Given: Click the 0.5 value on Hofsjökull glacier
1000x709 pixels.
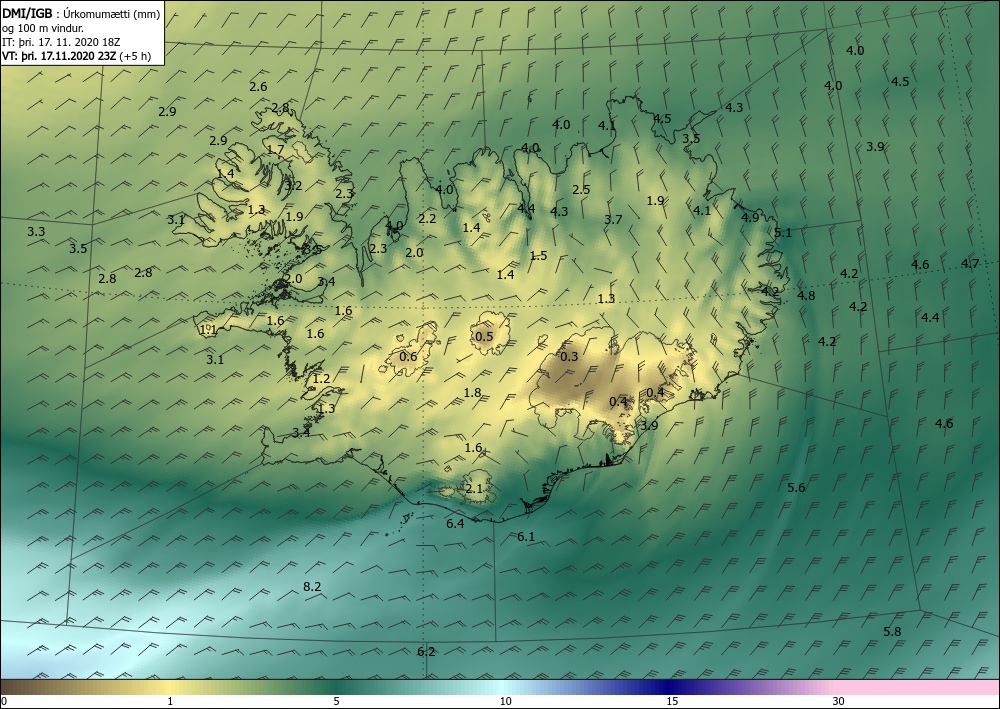Looking at the screenshot, I should pyautogui.click(x=484, y=337).
